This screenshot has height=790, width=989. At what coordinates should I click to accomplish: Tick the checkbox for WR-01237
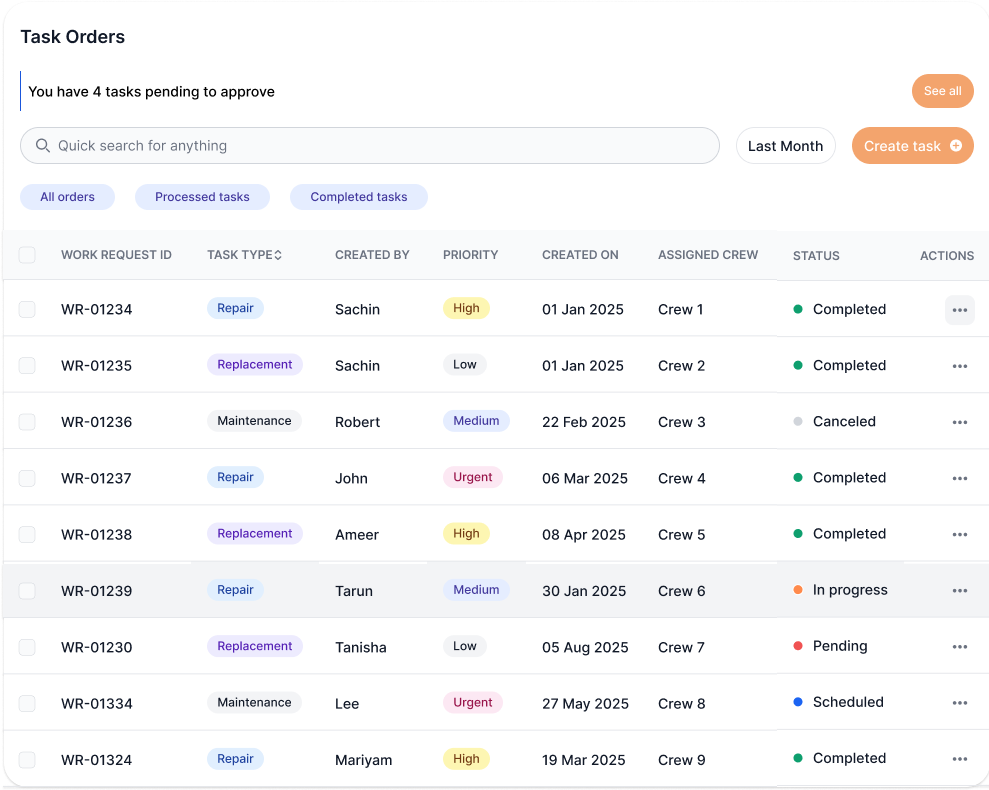[x=27, y=478]
